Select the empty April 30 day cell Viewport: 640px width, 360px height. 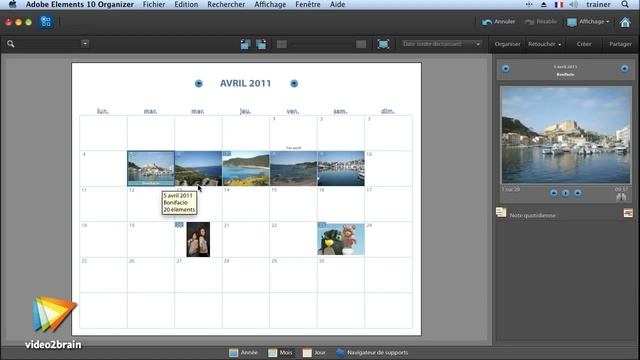[341, 275]
